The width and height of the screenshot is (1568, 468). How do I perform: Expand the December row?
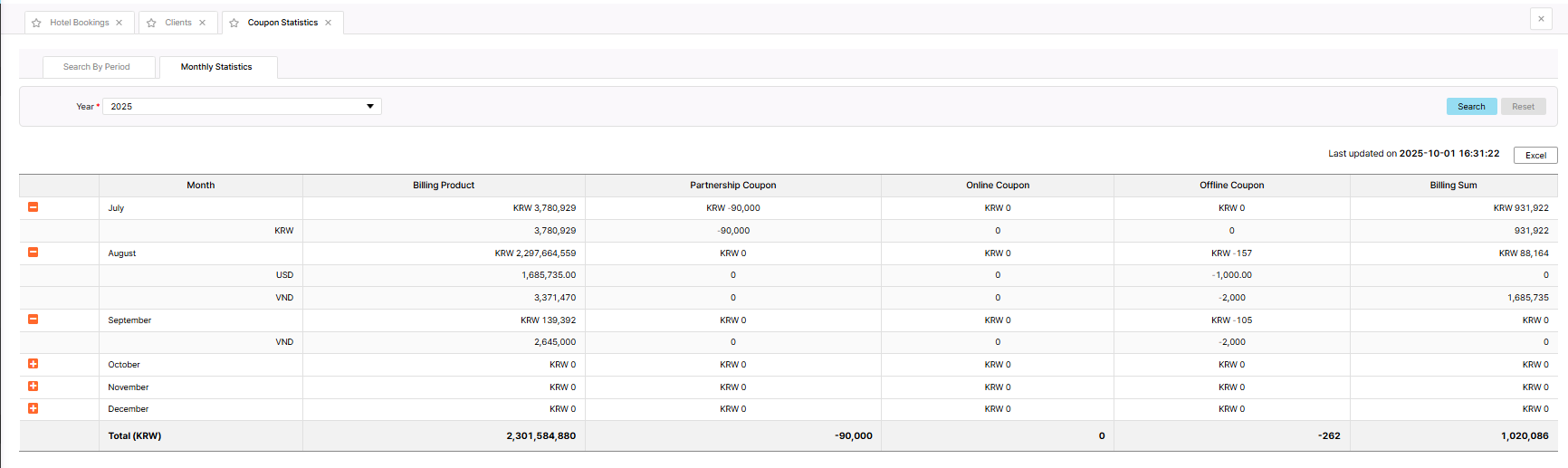(x=33, y=408)
